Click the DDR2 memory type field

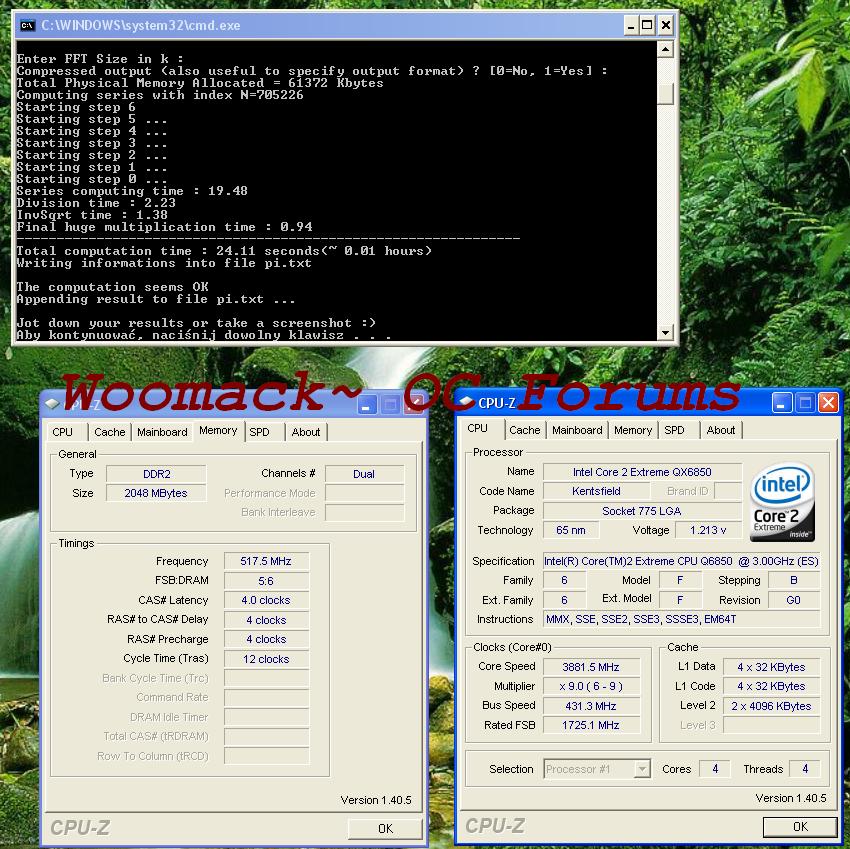(156, 474)
